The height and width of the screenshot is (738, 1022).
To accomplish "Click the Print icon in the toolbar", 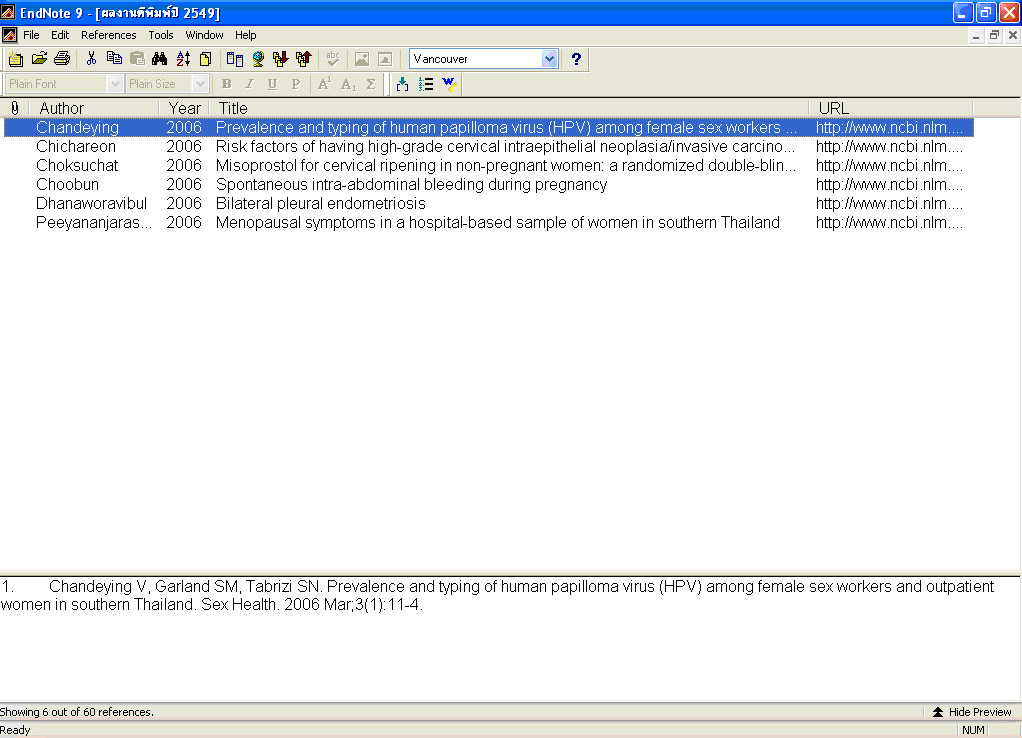I will [62, 59].
